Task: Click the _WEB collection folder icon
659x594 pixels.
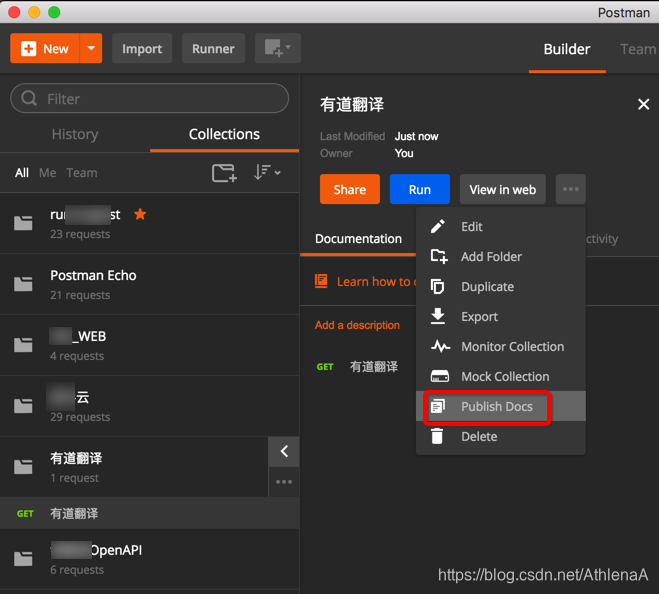Action: 23,345
